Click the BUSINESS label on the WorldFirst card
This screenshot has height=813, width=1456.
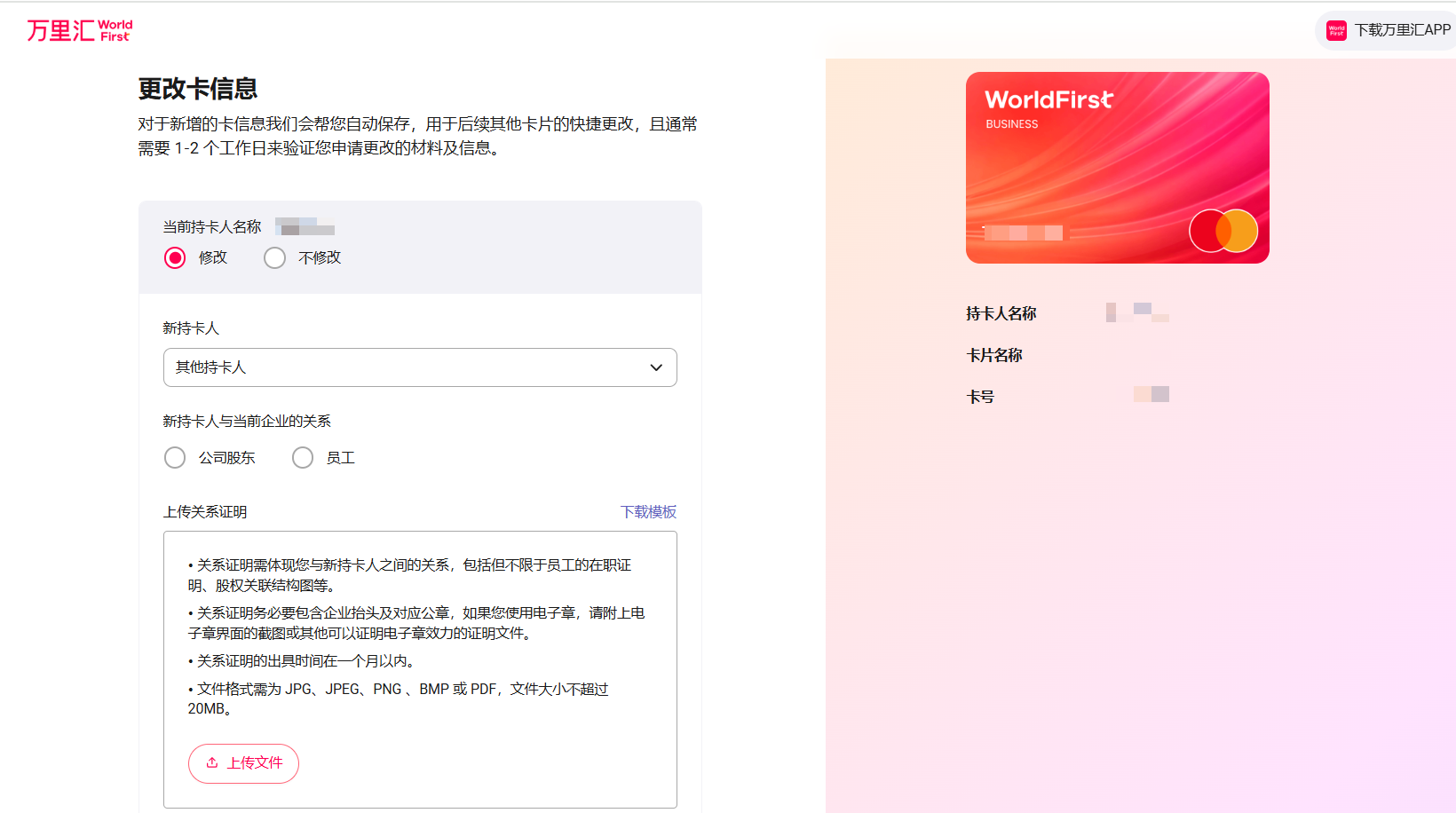[x=1012, y=124]
